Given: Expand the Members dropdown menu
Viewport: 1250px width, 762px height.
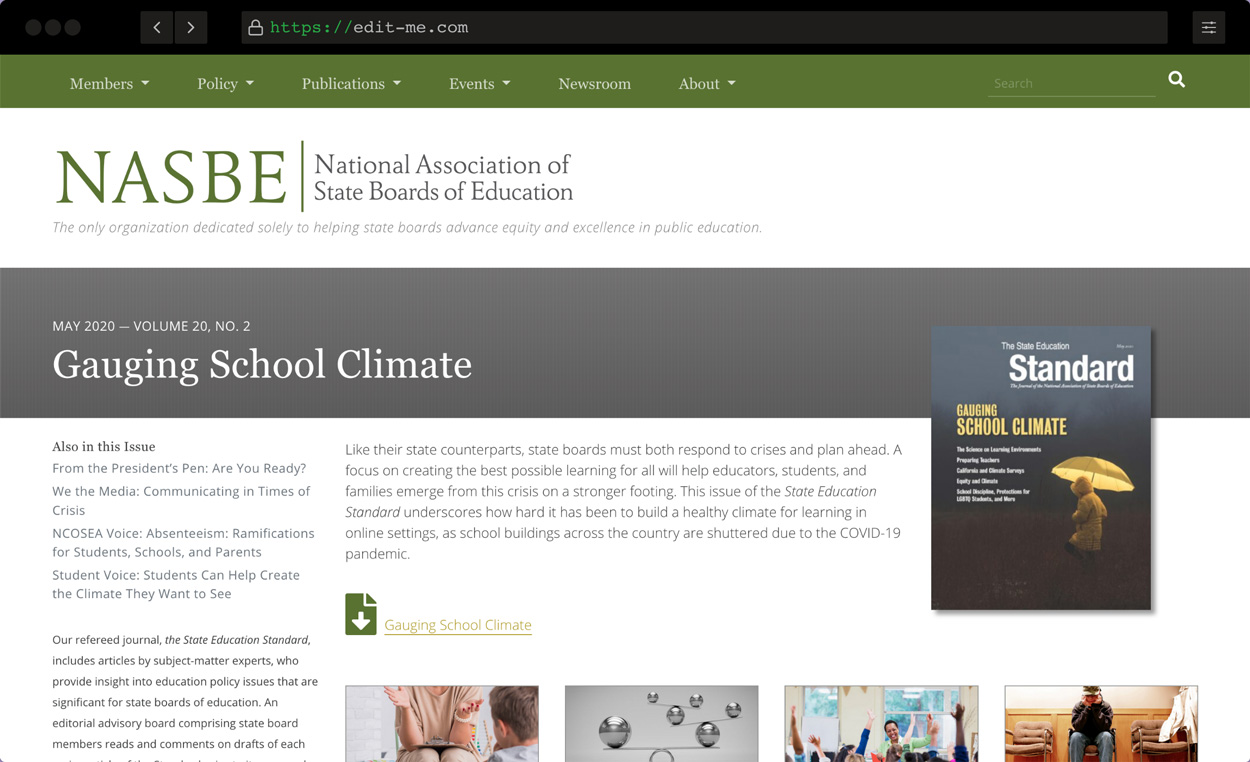Looking at the screenshot, I should click(x=109, y=84).
